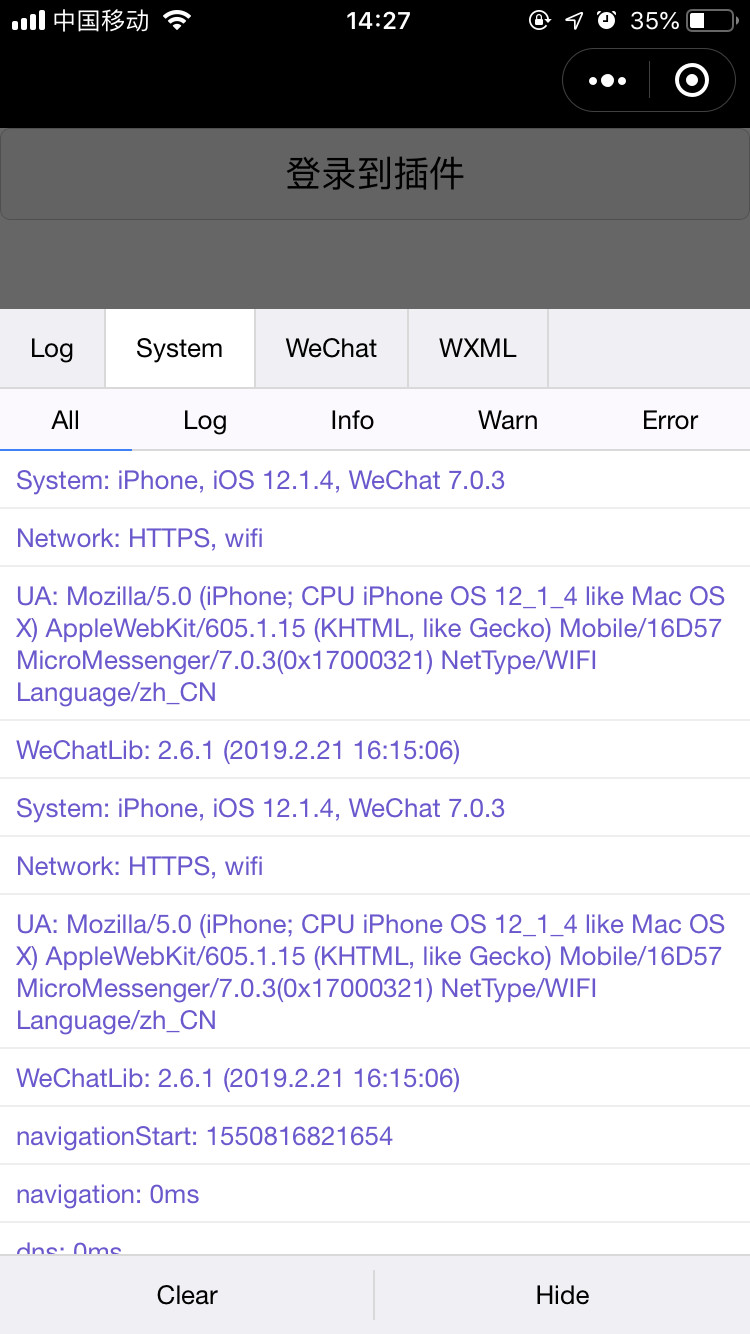This screenshot has height=1334, width=750.
Task: Open the WXML tab
Action: (x=478, y=348)
